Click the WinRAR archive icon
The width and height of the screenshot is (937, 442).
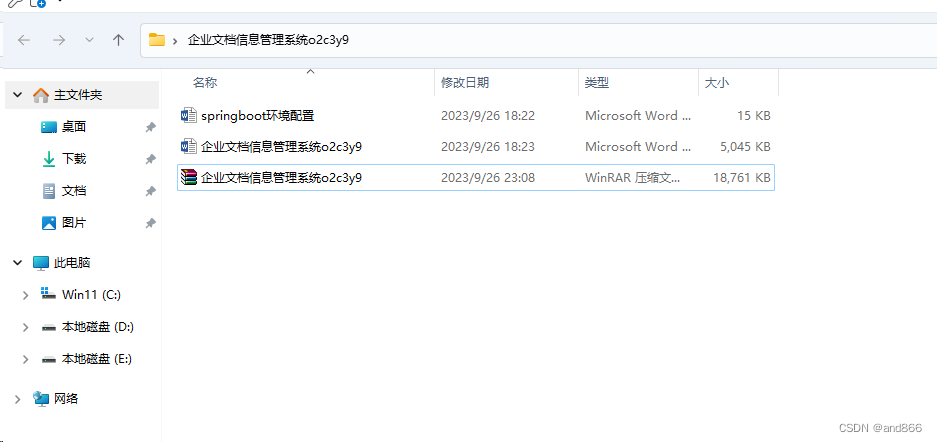188,177
